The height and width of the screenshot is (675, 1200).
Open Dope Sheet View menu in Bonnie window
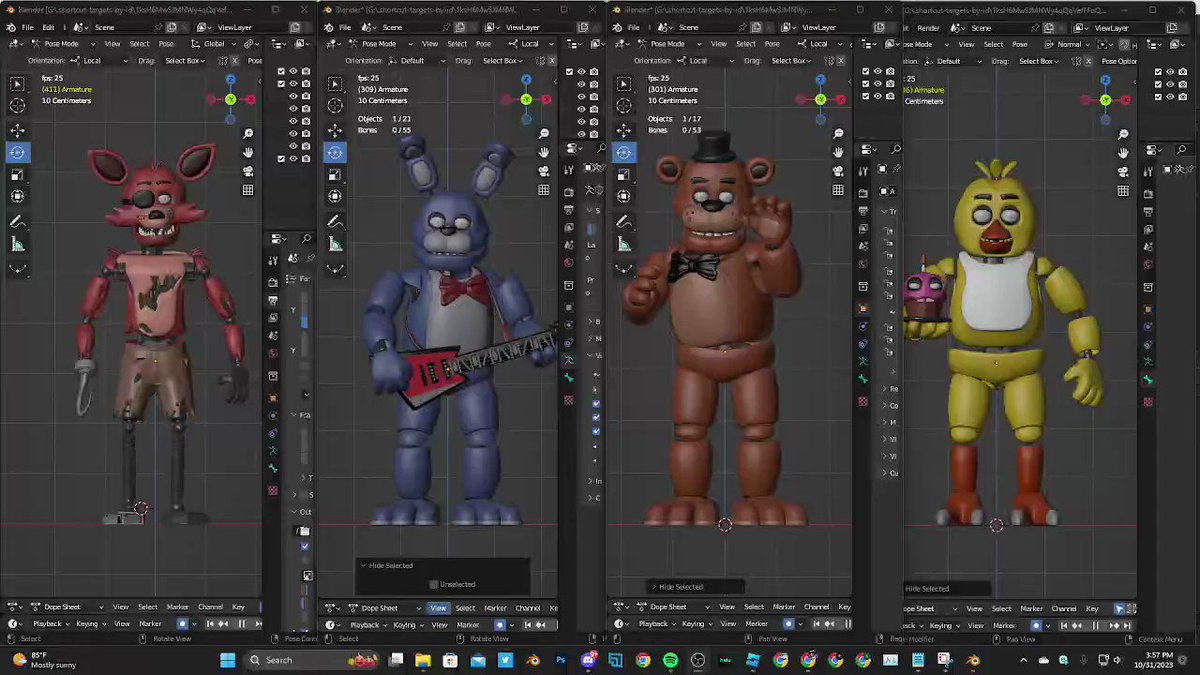(x=439, y=608)
